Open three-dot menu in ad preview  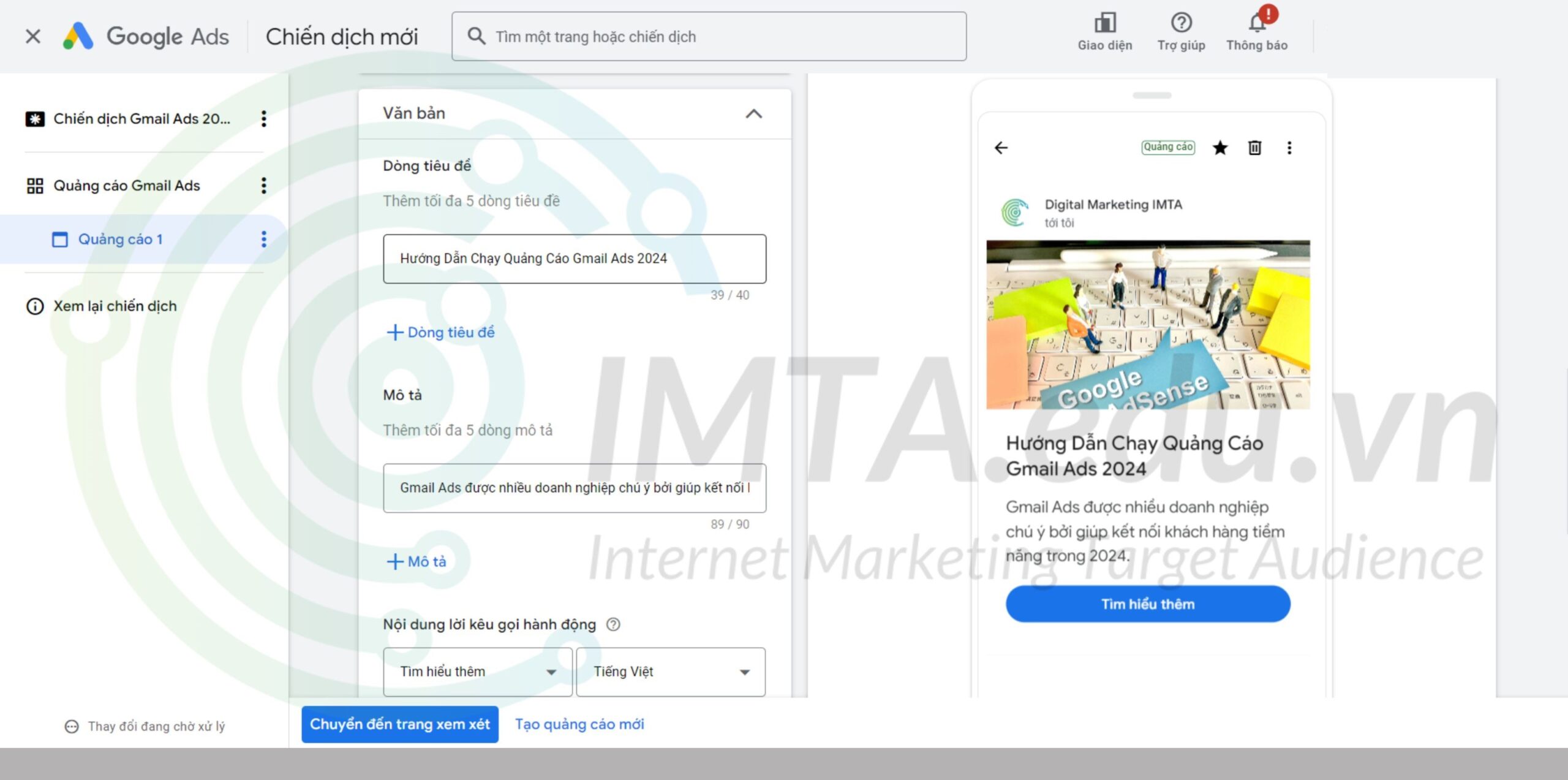[x=1289, y=148]
